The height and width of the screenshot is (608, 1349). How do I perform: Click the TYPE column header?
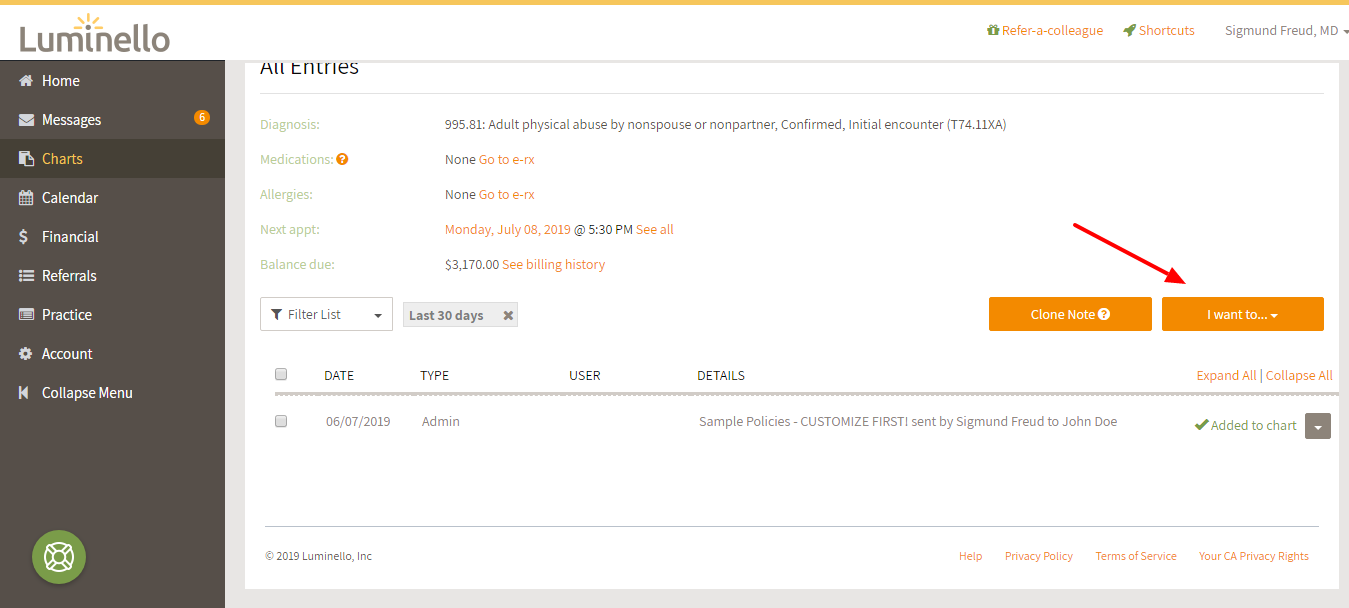pyautogui.click(x=434, y=376)
